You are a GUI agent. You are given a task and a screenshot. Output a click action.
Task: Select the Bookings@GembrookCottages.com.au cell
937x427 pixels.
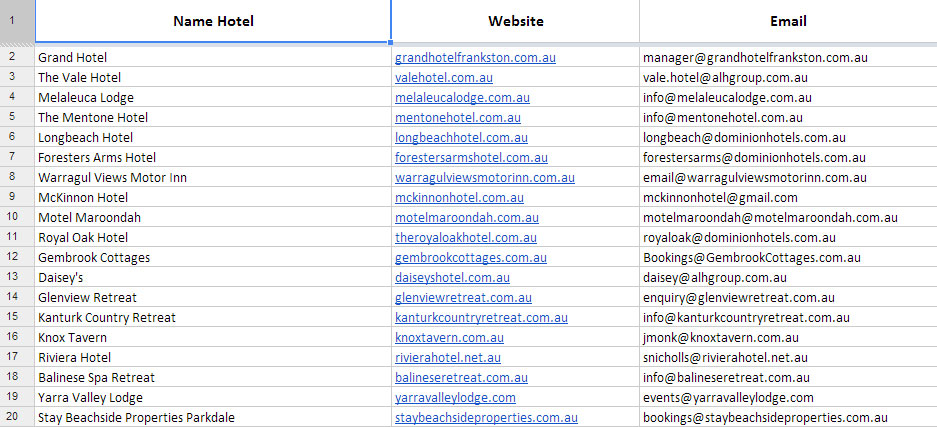pos(751,258)
